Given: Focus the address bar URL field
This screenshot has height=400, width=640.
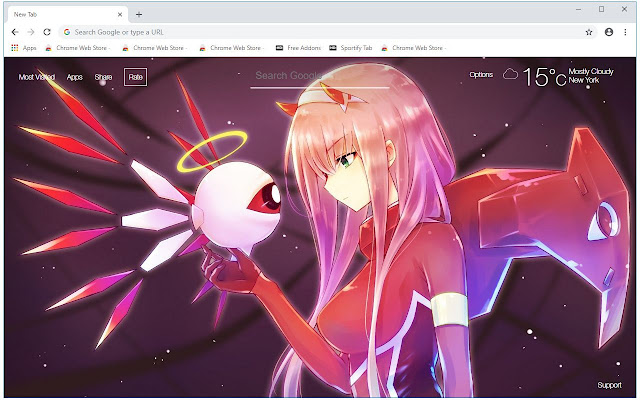Looking at the screenshot, I should [x=327, y=32].
